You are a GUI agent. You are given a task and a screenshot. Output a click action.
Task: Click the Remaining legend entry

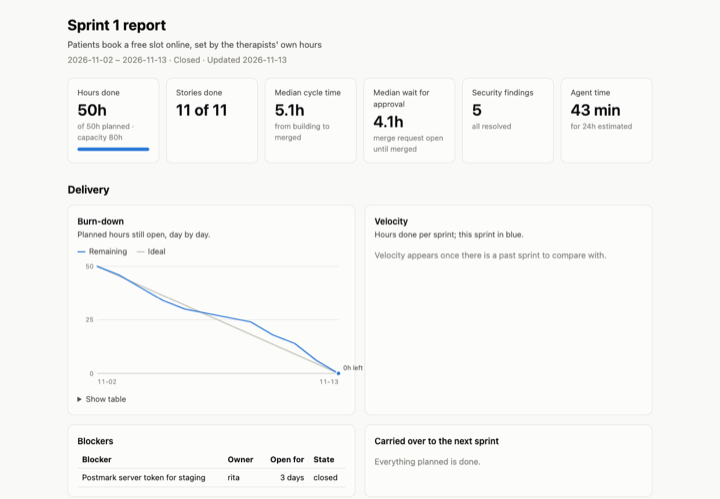102,252
